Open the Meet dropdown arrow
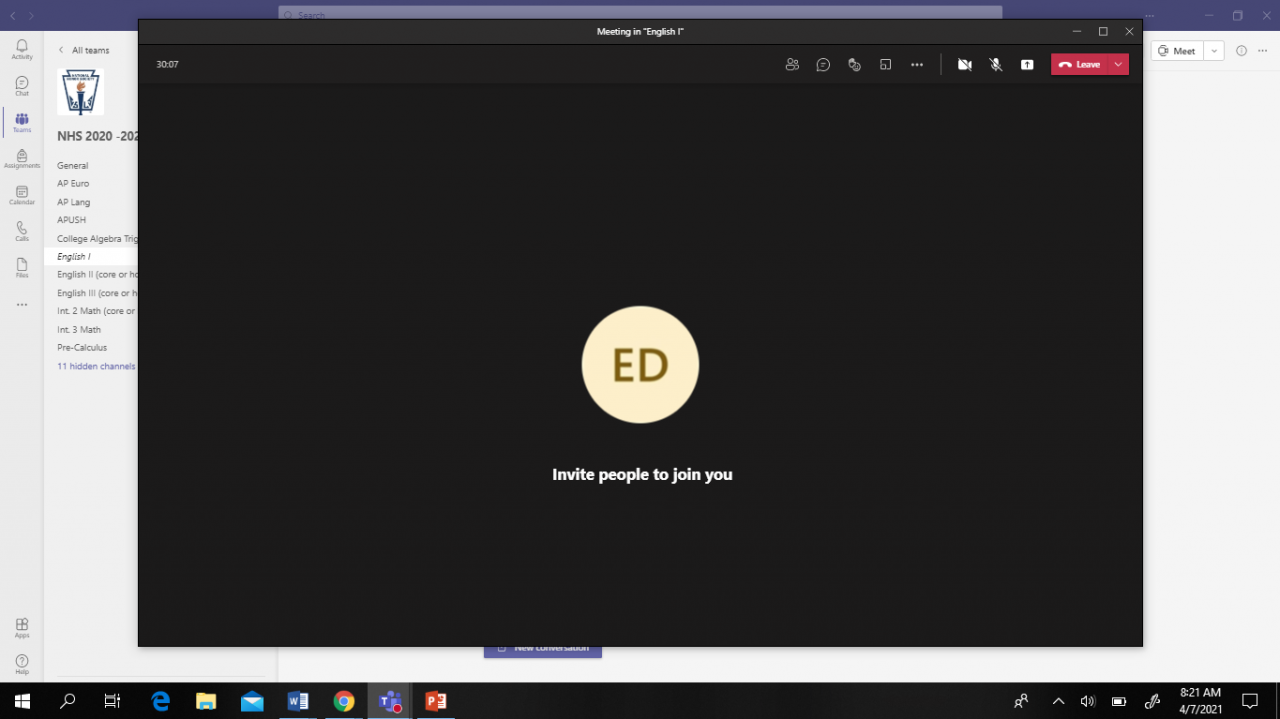This screenshot has height=719, width=1280. click(x=1213, y=51)
